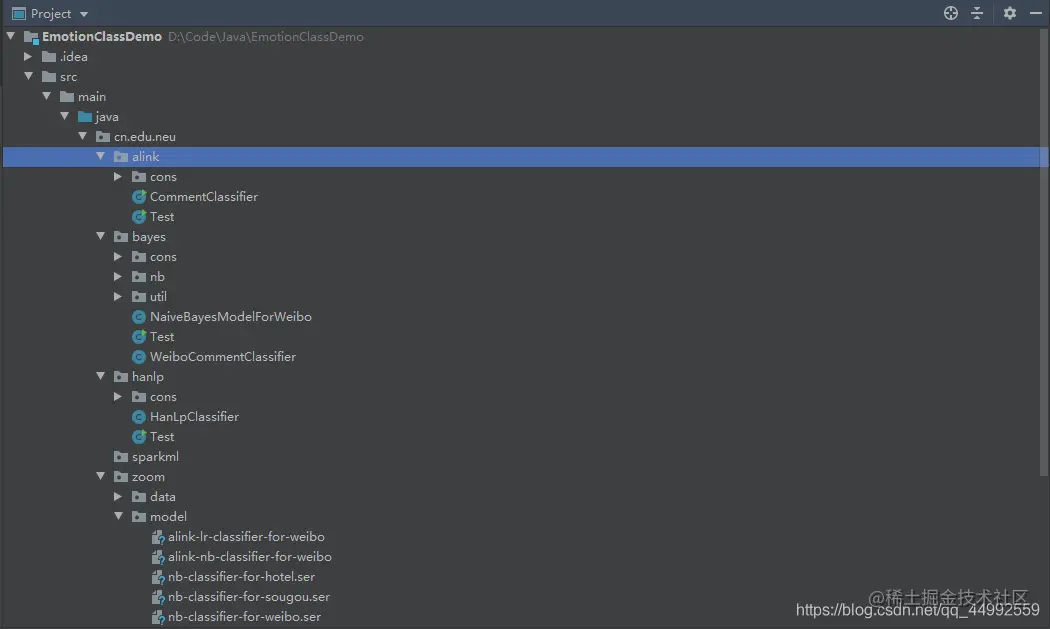This screenshot has height=629, width=1050.
Task: Click the data folder icon
Action: click(139, 496)
